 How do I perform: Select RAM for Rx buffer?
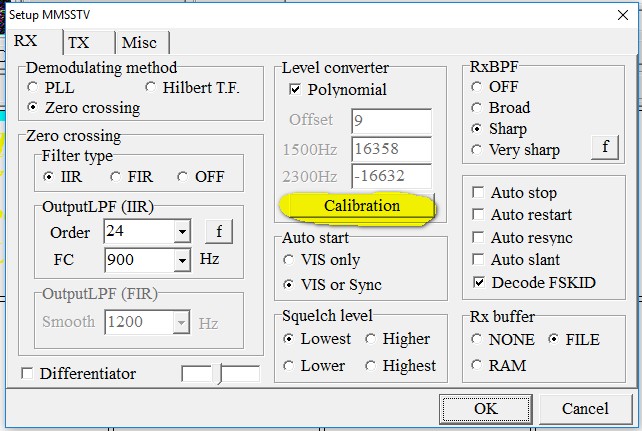[x=479, y=366]
